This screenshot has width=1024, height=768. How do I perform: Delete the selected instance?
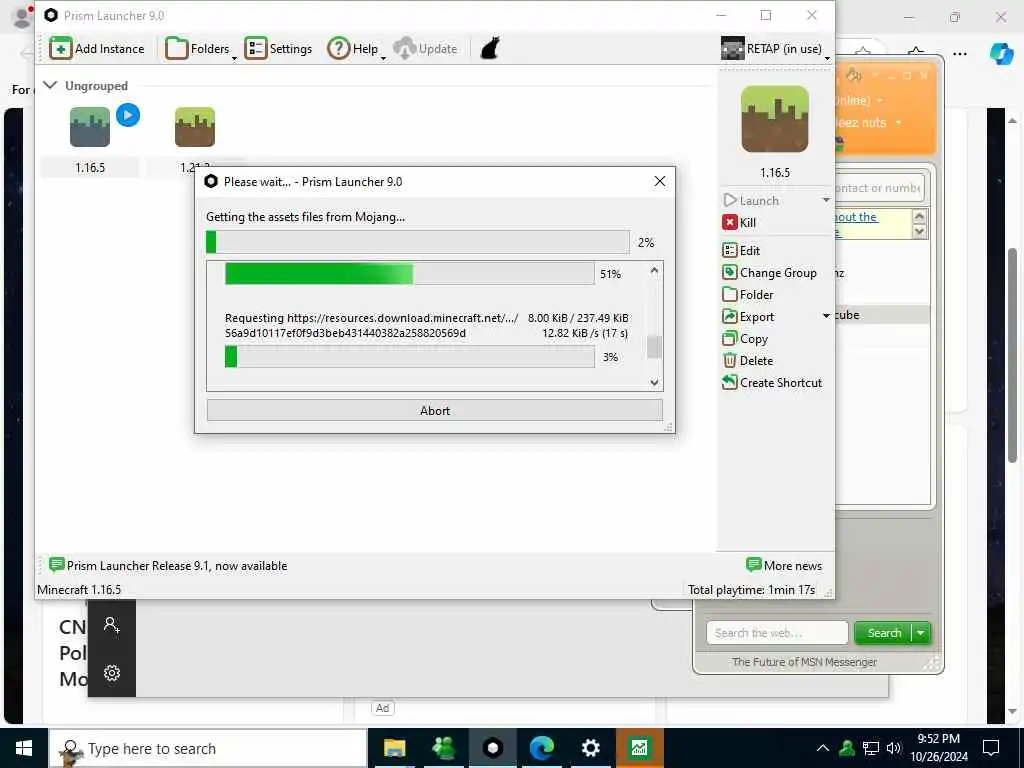coord(748,360)
